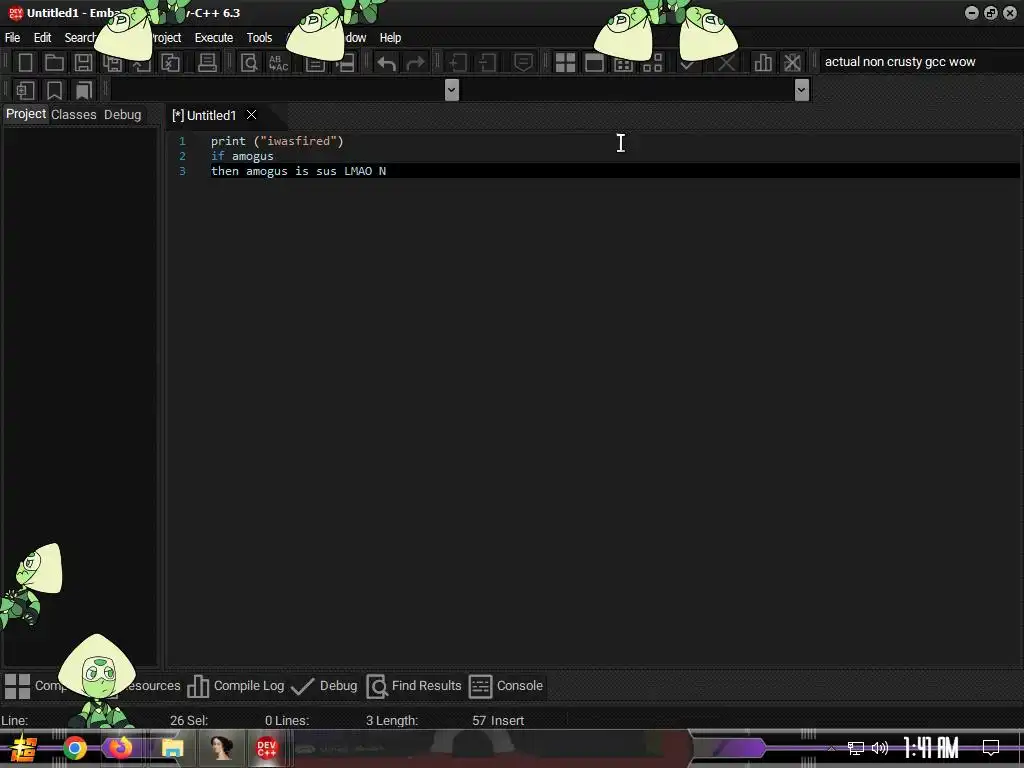
Task: Switch to the Project side tab
Action: (x=26, y=114)
